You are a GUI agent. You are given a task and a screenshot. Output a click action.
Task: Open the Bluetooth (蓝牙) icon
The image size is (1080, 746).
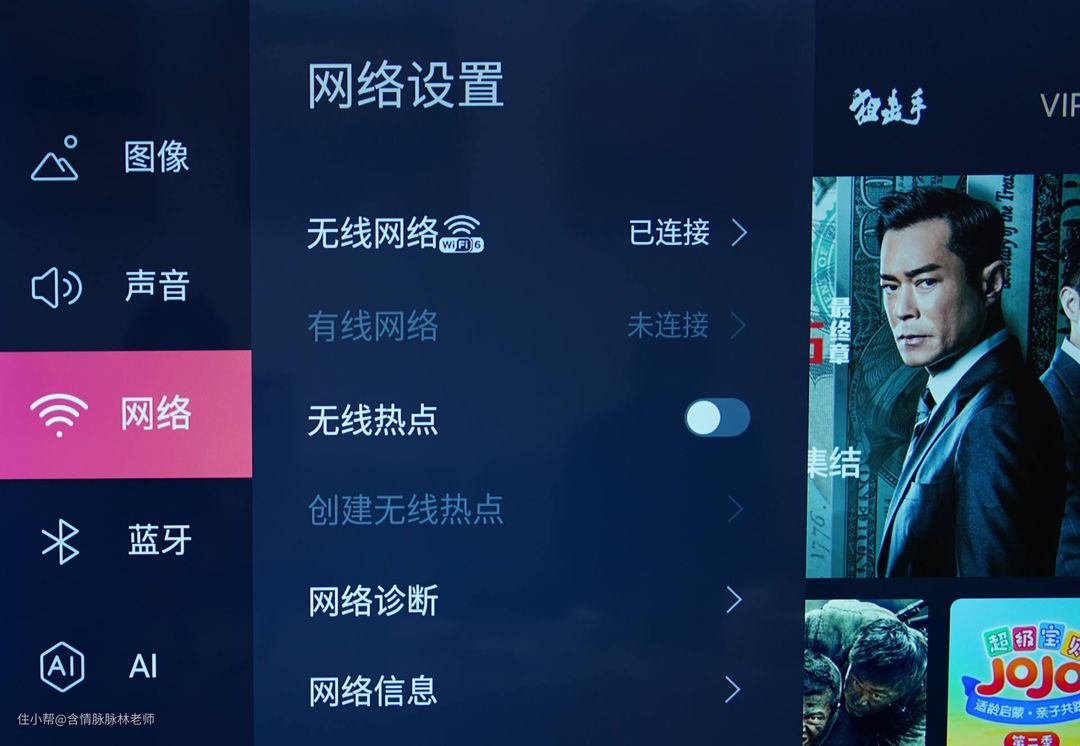point(60,541)
